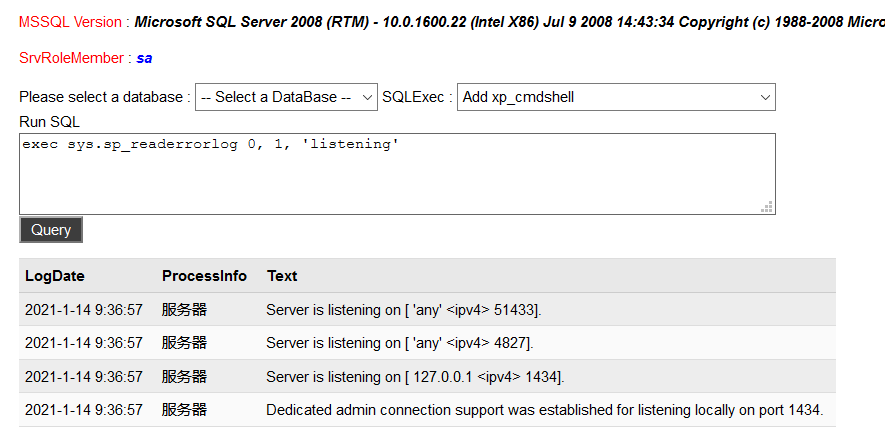Screen dimensions: 885x437
Task: Click the Query button
Action: (x=51, y=230)
